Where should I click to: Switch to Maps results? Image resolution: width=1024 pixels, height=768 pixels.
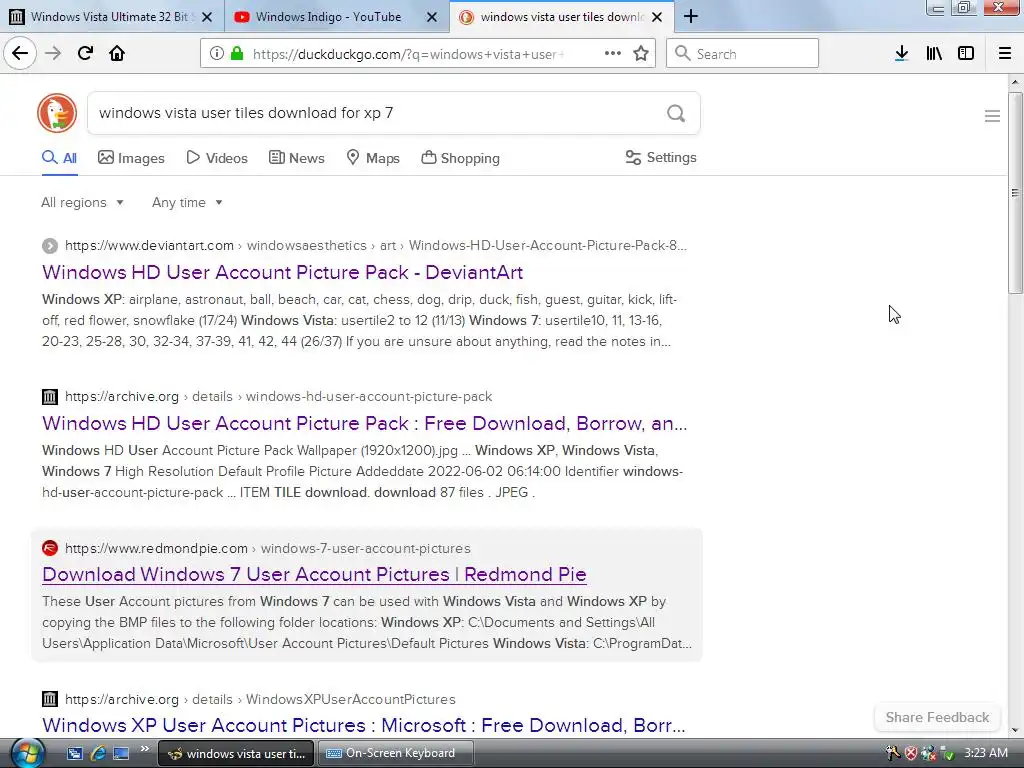[x=373, y=158]
